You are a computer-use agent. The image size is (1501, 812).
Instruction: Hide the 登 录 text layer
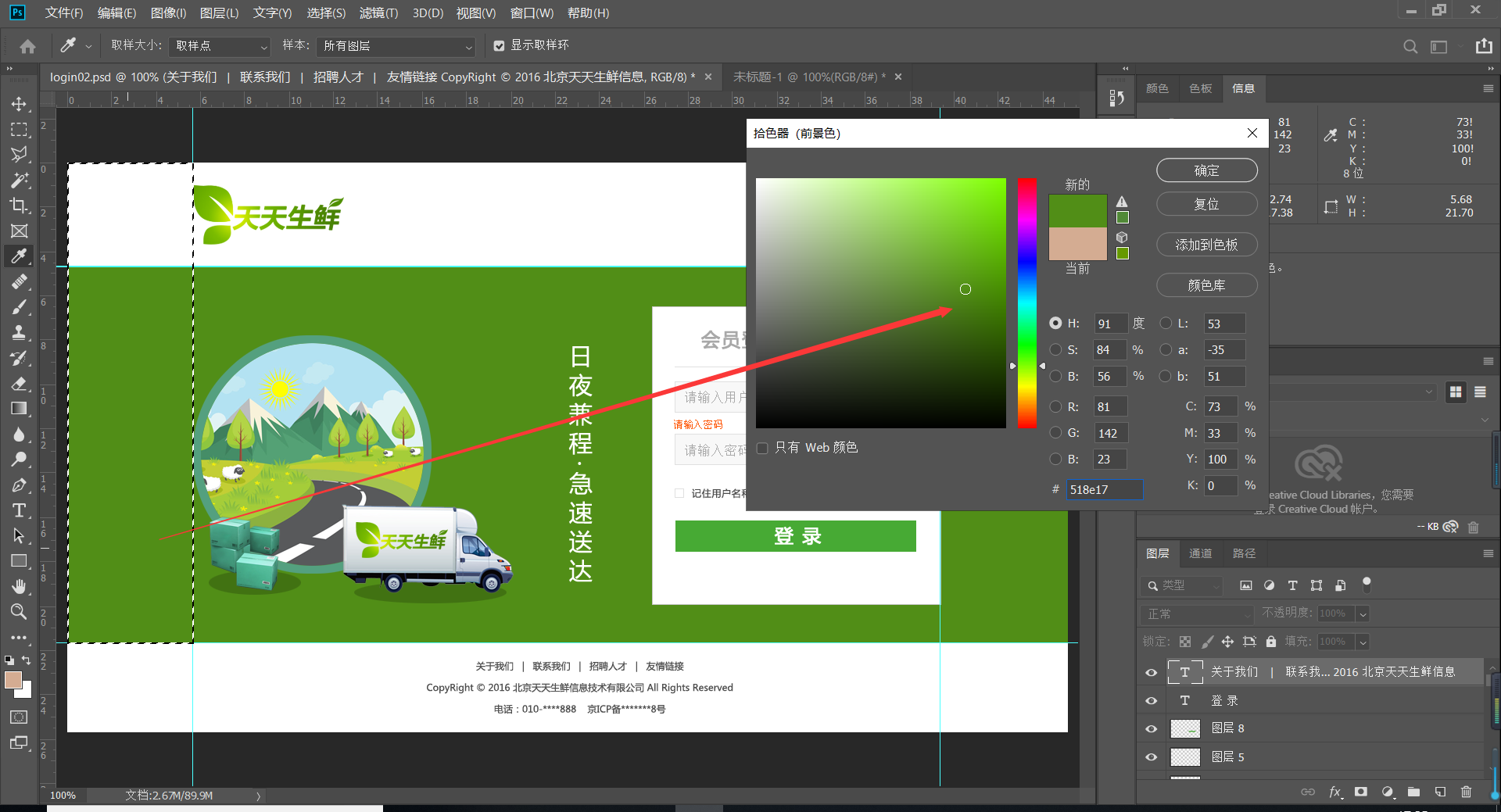[1151, 700]
